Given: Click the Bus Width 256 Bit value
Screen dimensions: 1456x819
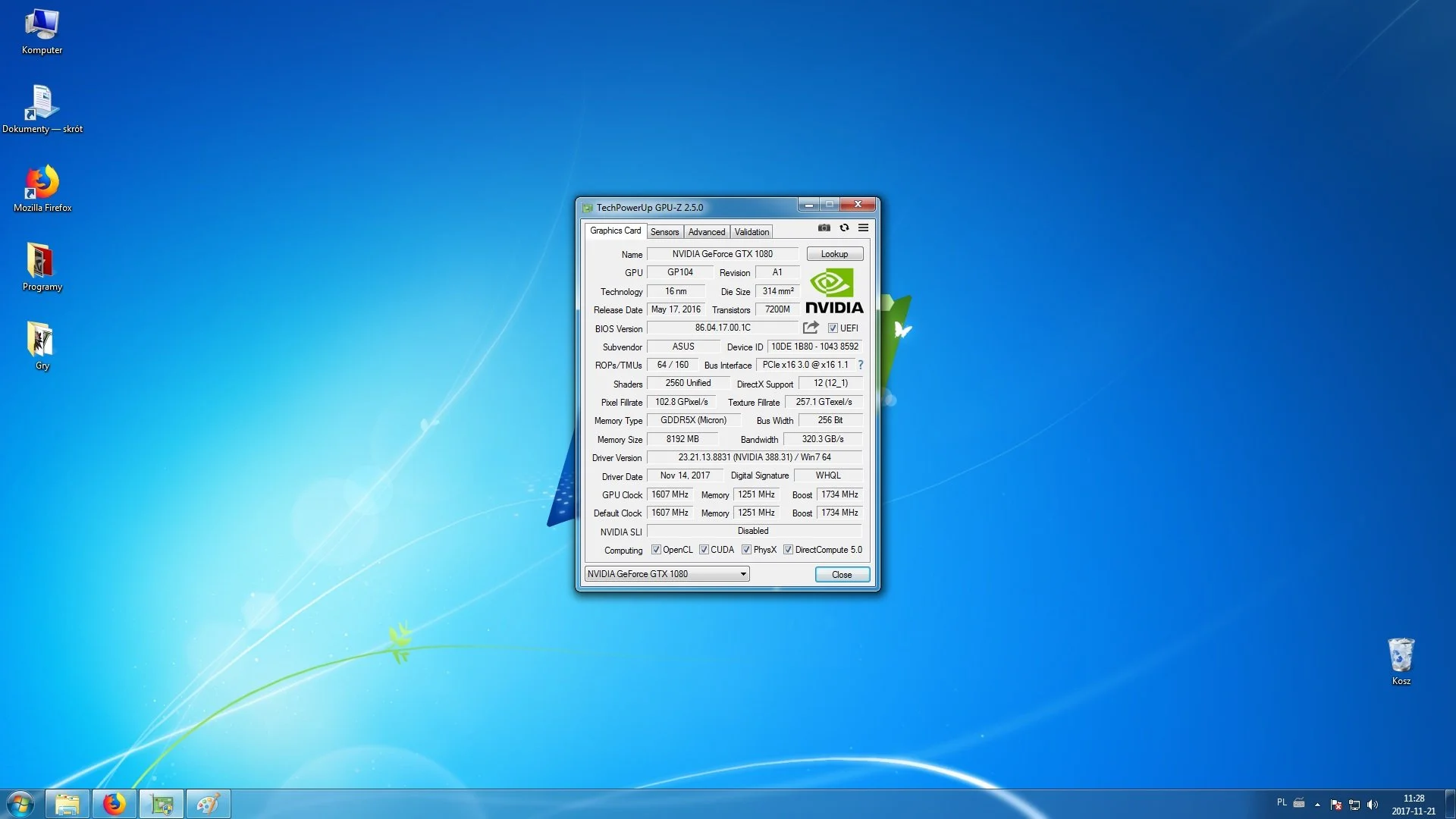Looking at the screenshot, I should pyautogui.click(x=830, y=420).
